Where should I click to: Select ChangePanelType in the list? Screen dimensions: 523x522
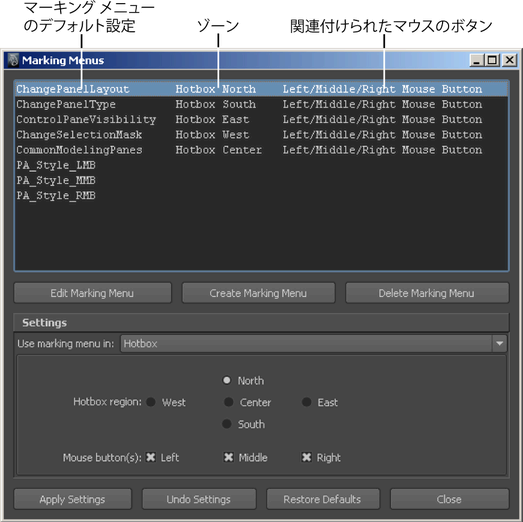tap(261, 104)
